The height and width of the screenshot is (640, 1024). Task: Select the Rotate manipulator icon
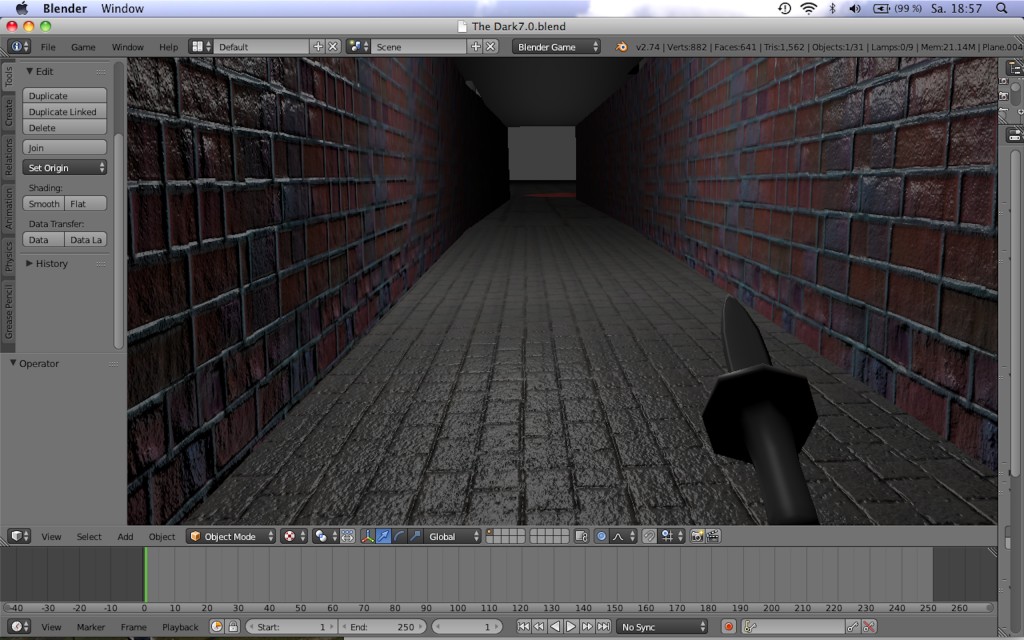(x=398, y=535)
